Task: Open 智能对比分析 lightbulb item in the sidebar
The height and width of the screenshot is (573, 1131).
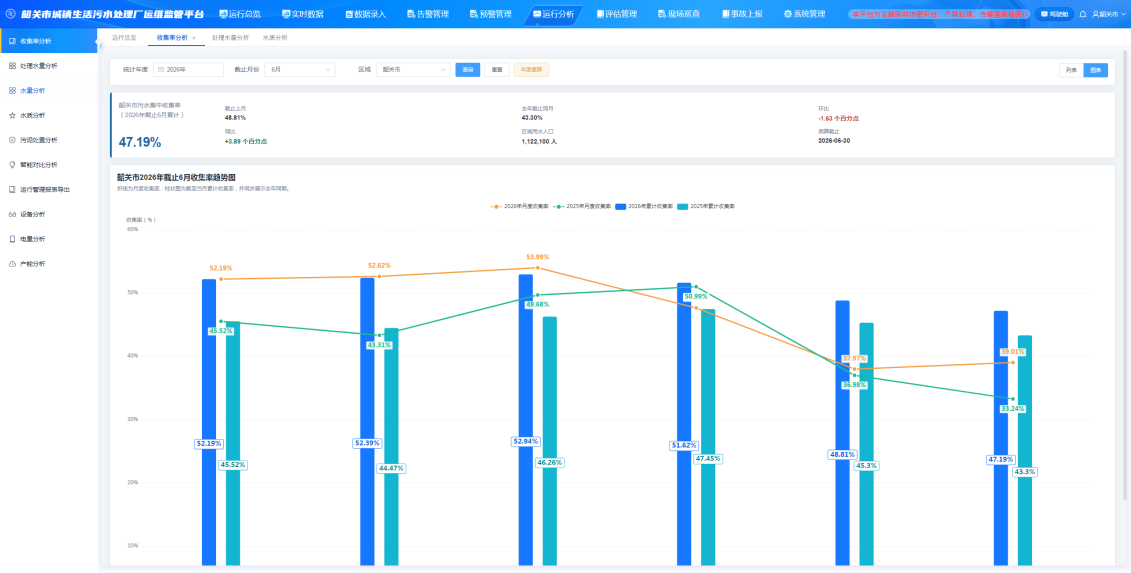Action: [x=48, y=165]
